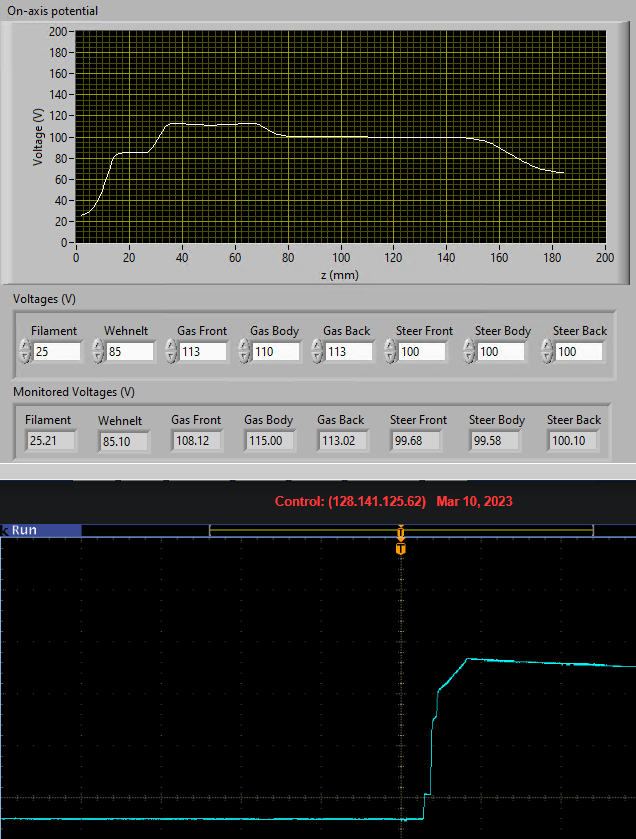Select the orange trigger position T marker
Viewport: 636px width, 839px height.
(x=401, y=549)
